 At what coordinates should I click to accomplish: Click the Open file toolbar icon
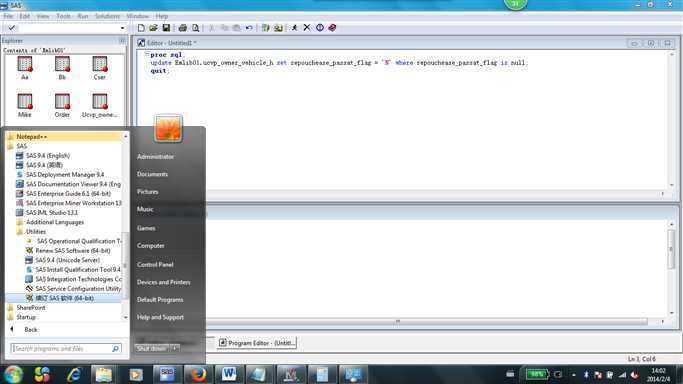click(x=153, y=28)
